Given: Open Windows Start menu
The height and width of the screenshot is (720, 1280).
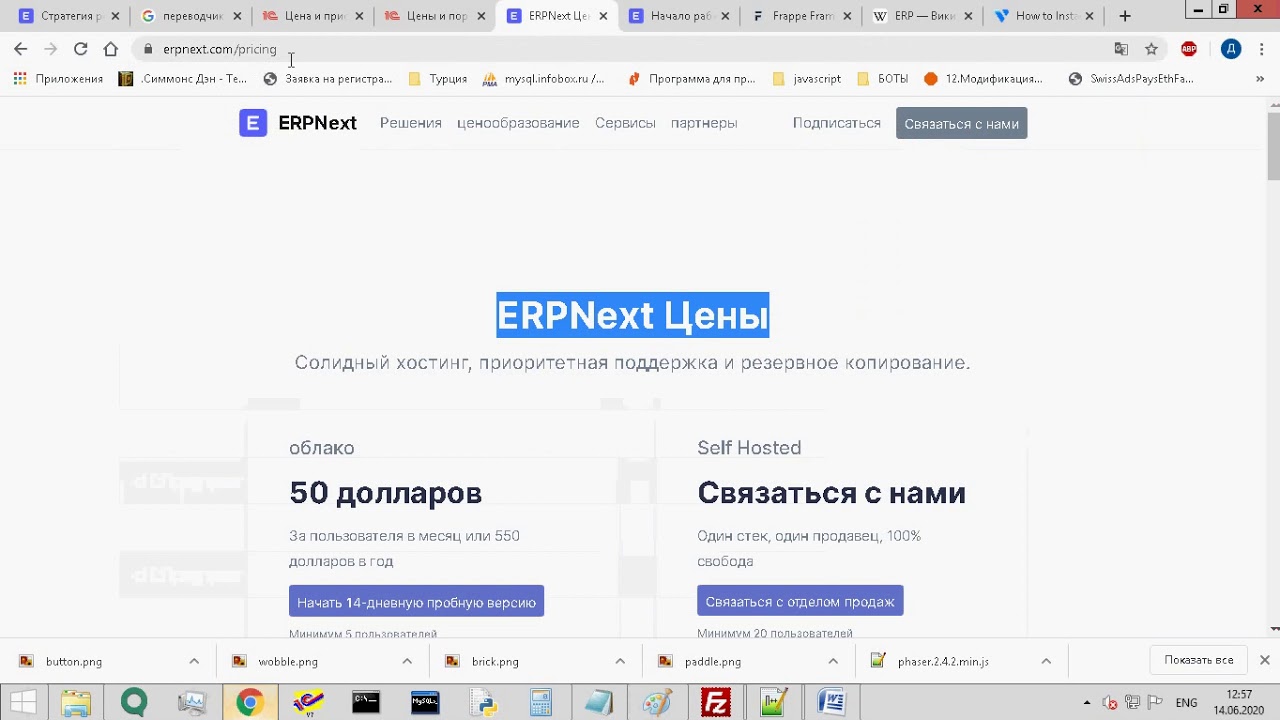Looking at the screenshot, I should coord(24,703).
